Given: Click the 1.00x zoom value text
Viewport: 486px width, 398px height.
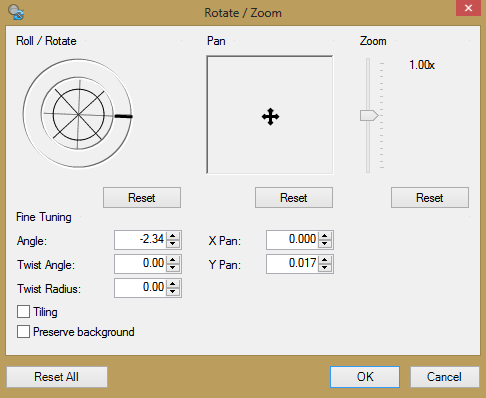Looking at the screenshot, I should tap(422, 65).
